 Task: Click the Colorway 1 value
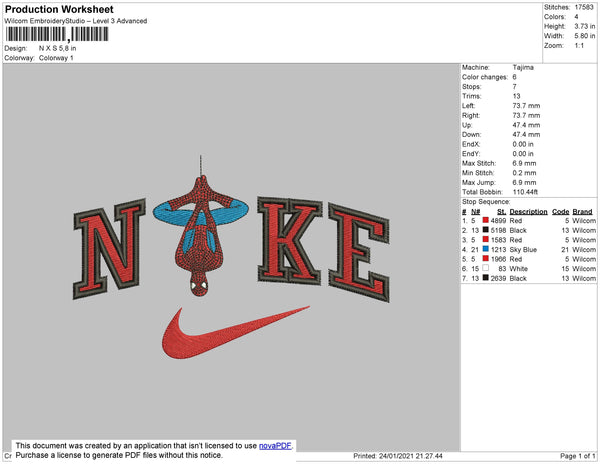(x=56, y=58)
